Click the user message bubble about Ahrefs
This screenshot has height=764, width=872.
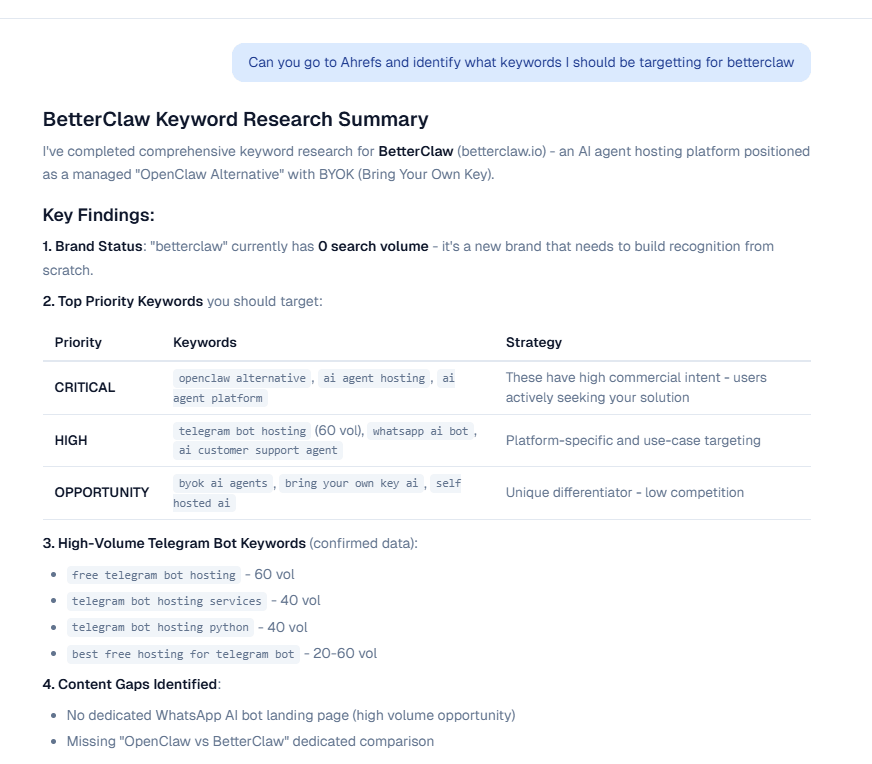tap(521, 62)
